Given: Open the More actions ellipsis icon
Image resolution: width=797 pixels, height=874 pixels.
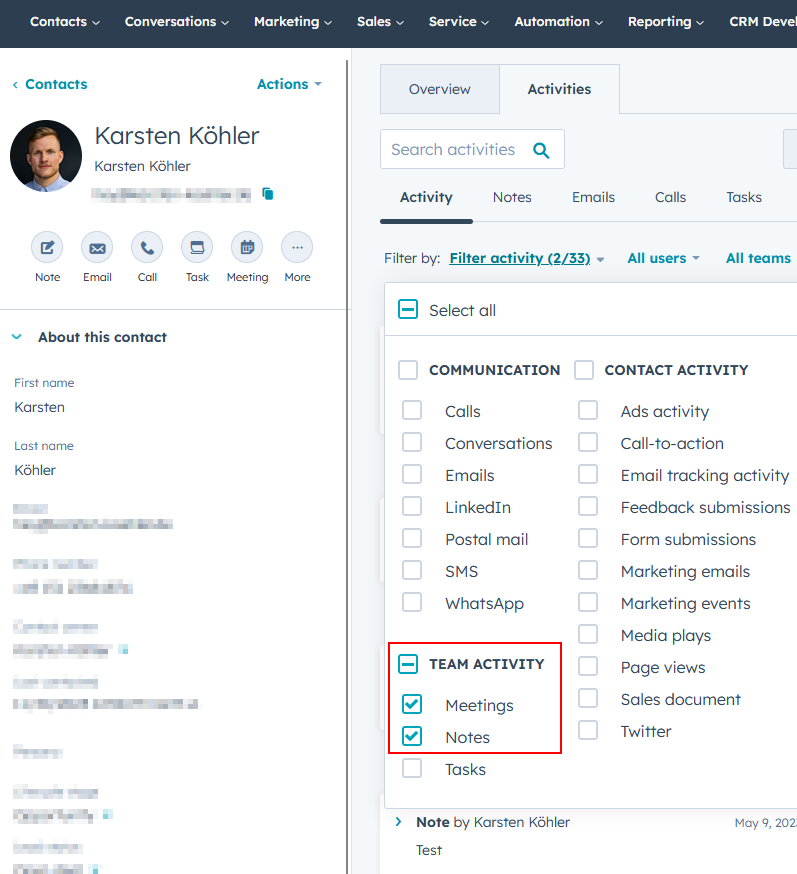Looking at the screenshot, I should click(x=297, y=247).
